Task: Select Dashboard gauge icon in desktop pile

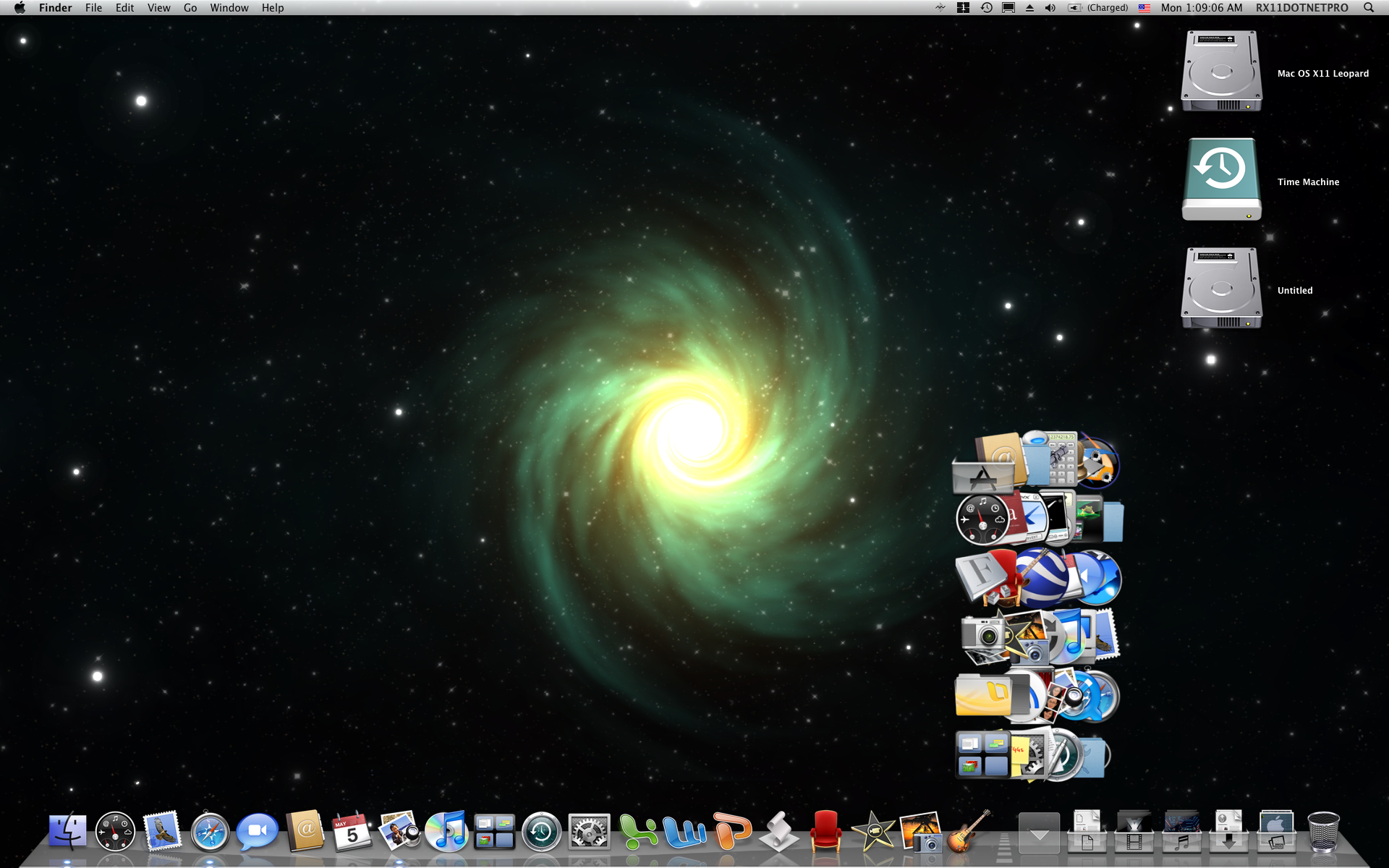Action: [982, 519]
